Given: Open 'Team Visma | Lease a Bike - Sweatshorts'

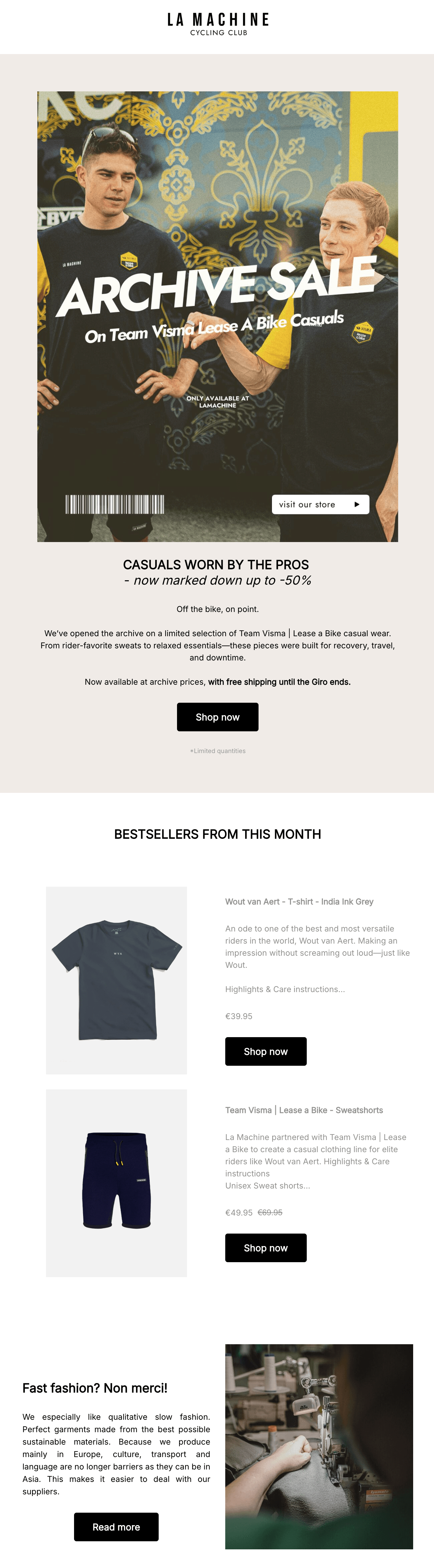Looking at the screenshot, I should pyautogui.click(x=304, y=1110).
